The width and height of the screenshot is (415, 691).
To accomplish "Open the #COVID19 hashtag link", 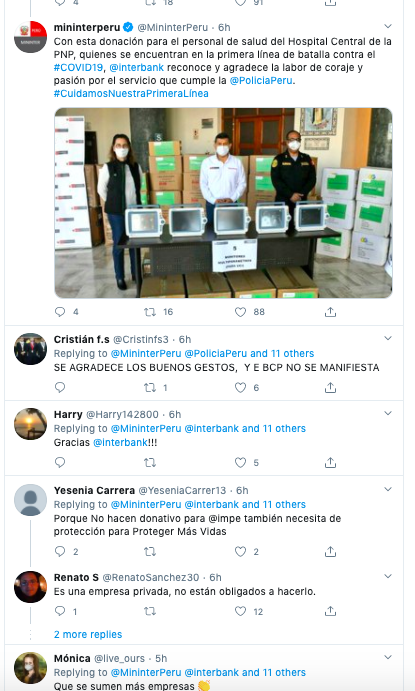I will point(78,67).
